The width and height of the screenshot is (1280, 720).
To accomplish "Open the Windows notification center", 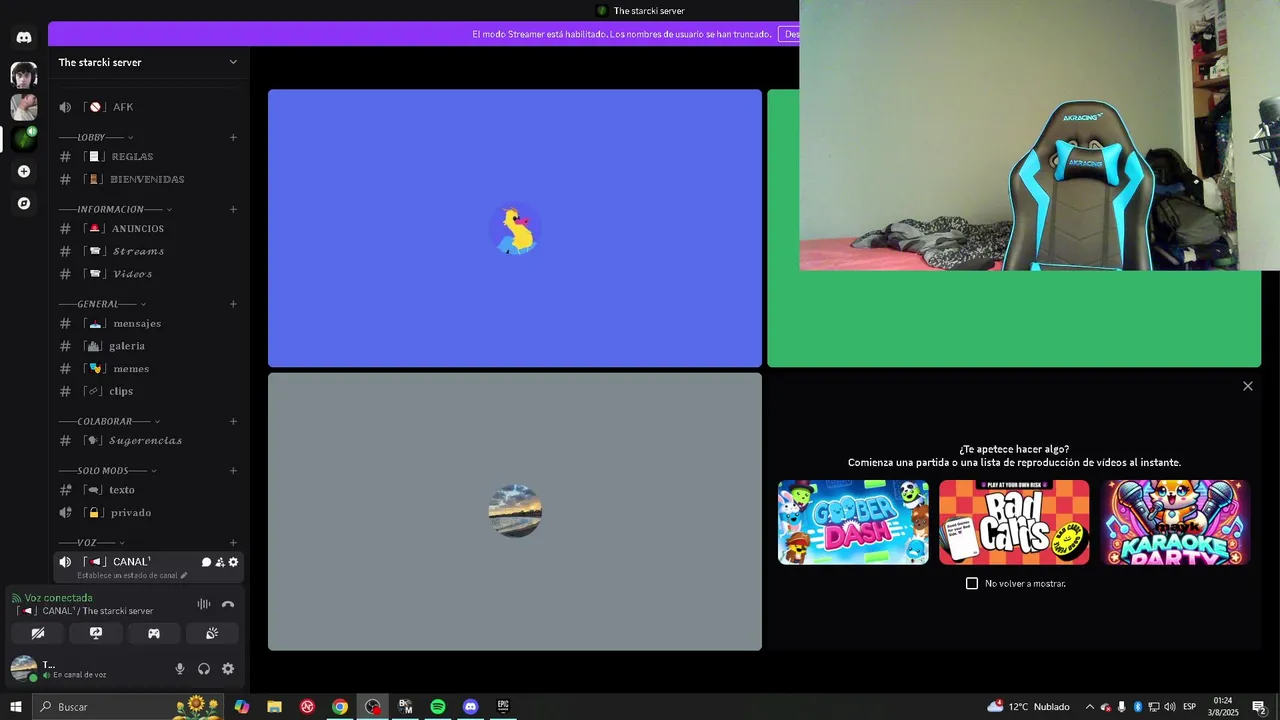I will 1259,707.
